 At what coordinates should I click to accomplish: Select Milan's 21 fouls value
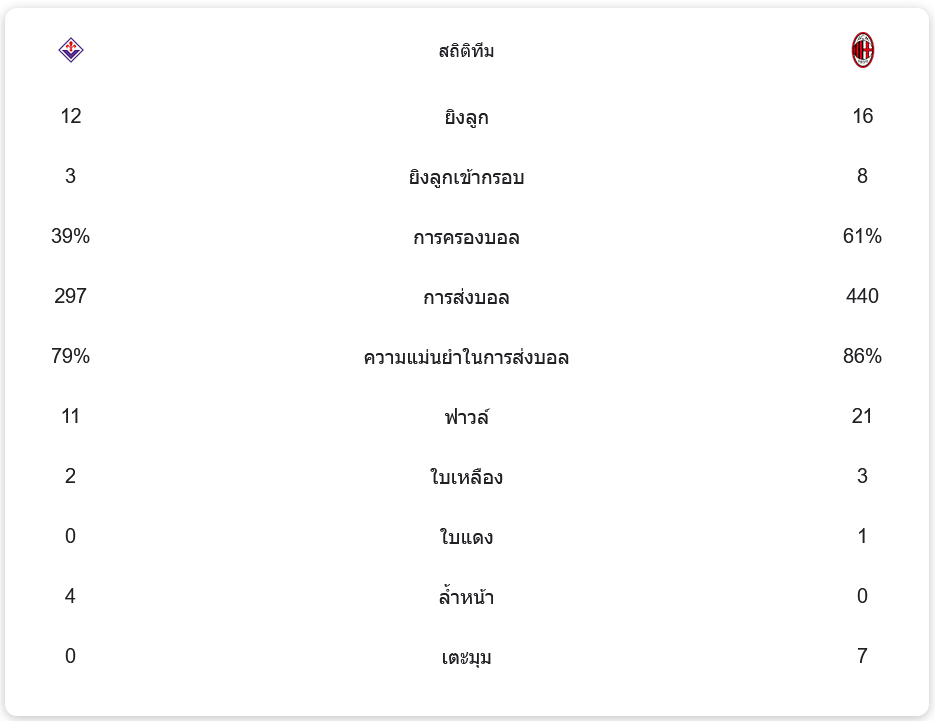point(862,416)
